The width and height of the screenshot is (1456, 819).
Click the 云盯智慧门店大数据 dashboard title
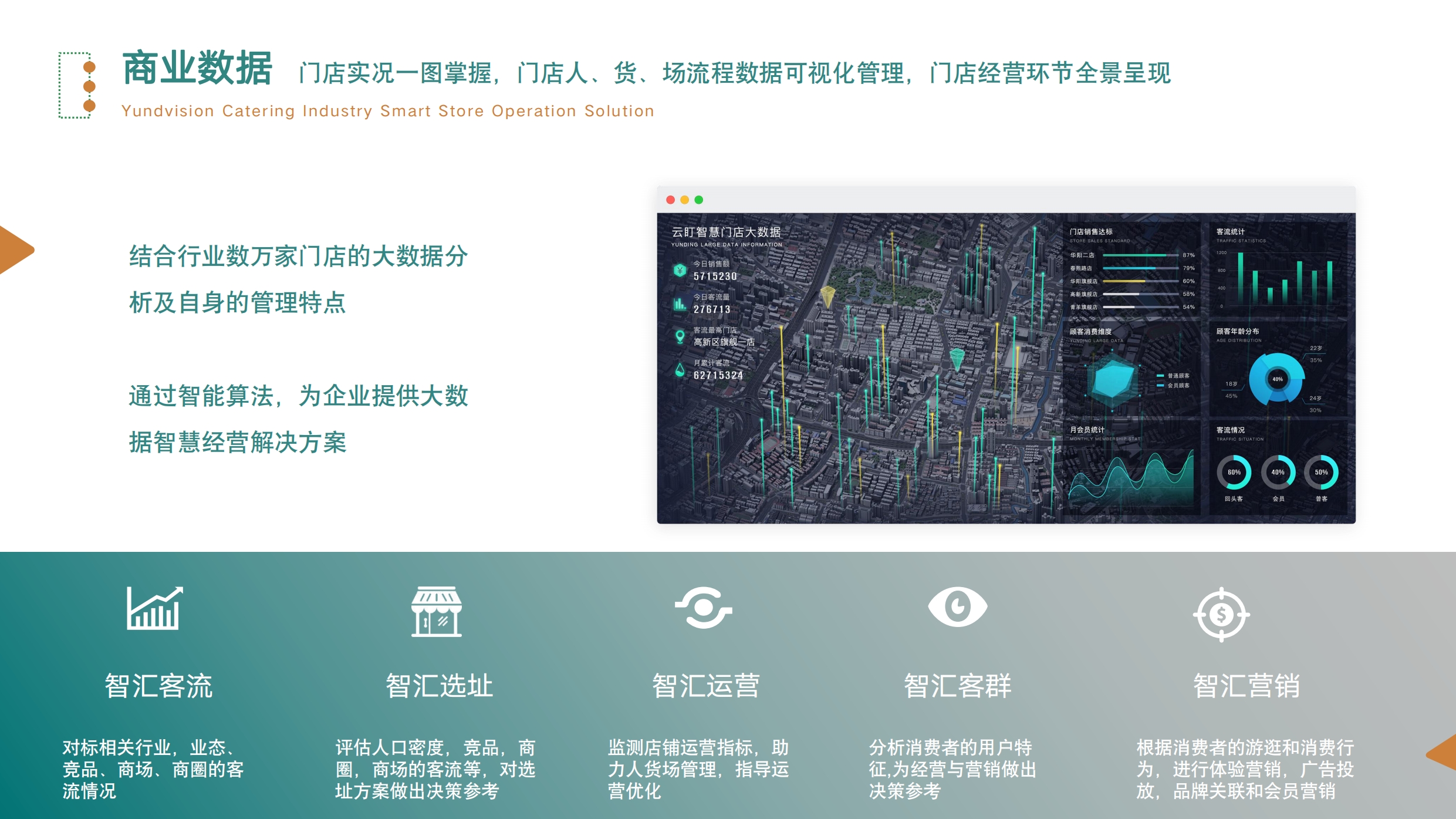[x=727, y=232]
